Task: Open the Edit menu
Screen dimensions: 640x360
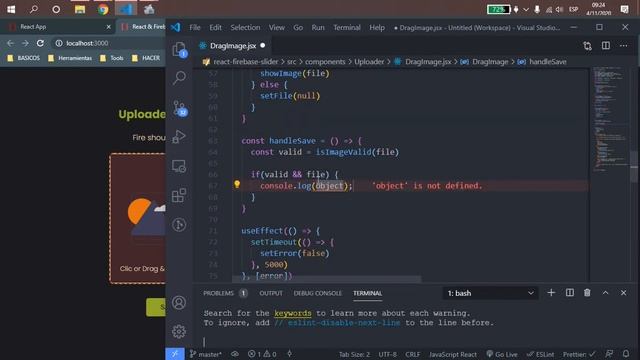Action: click(x=215, y=27)
